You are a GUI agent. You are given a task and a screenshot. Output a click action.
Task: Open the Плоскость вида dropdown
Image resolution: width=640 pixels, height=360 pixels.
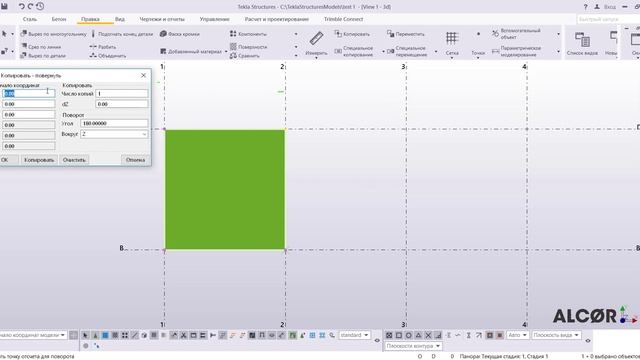pyautogui.click(x=556, y=335)
